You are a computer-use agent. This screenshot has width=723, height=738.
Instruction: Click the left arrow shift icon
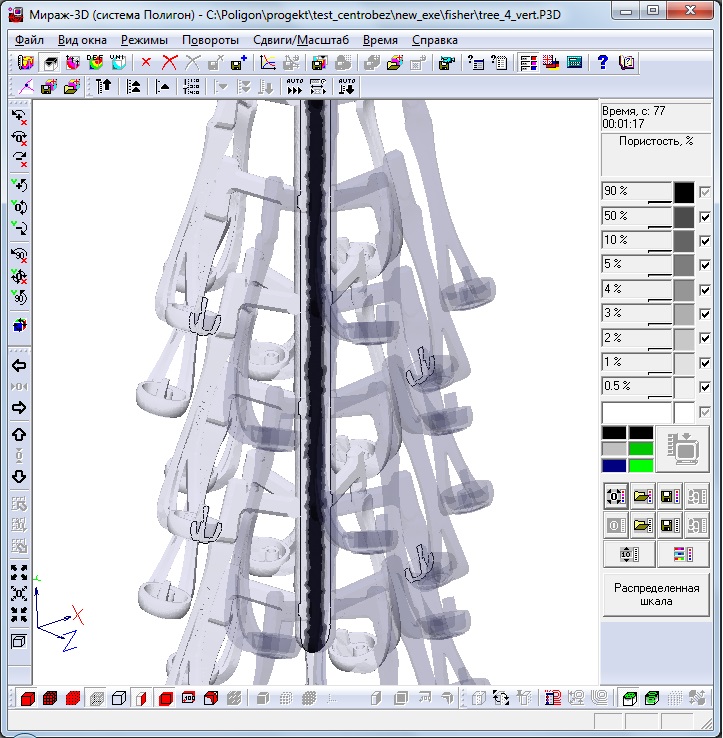pyautogui.click(x=19, y=365)
